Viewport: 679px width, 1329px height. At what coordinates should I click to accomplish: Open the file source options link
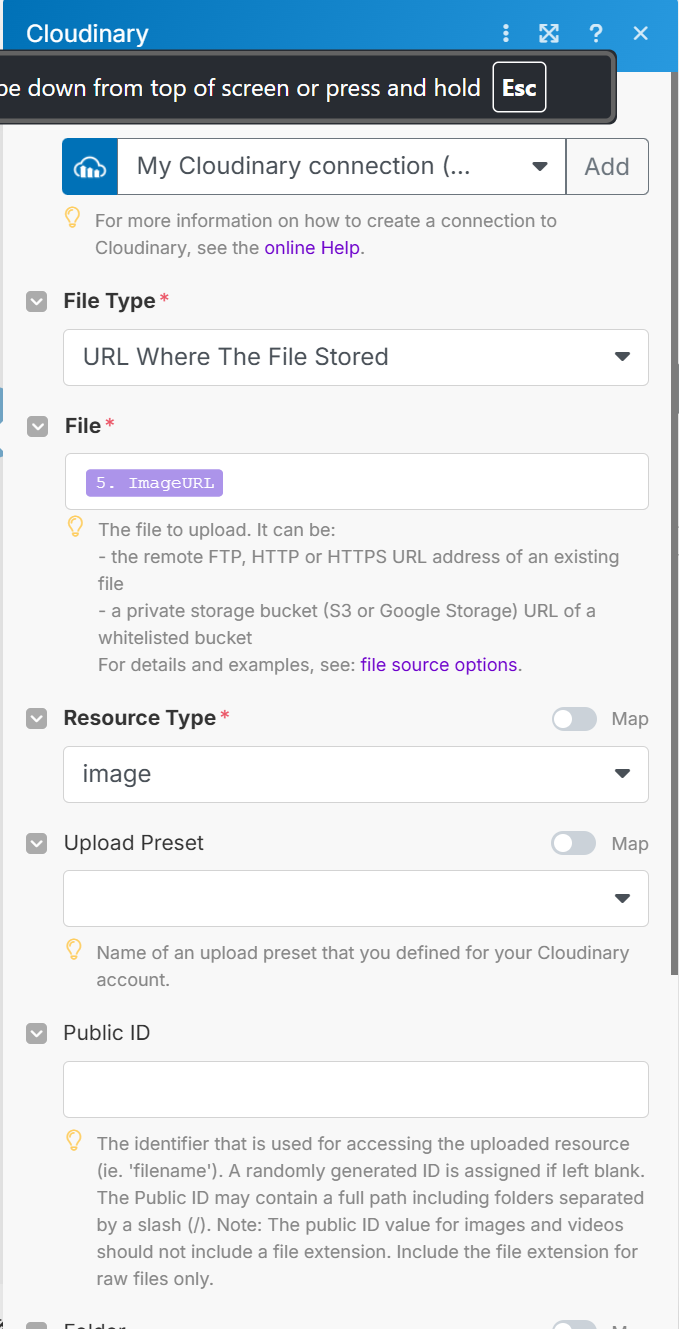(439, 664)
